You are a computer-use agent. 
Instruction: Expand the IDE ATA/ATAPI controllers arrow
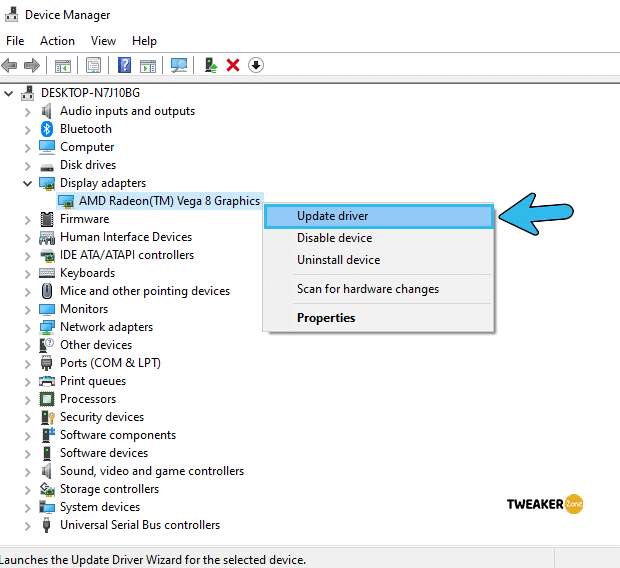coord(27,256)
